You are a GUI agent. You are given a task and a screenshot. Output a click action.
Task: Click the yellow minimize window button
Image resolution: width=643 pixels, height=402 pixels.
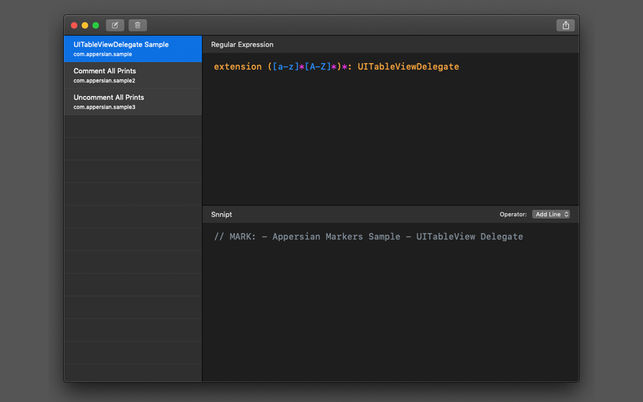coord(85,25)
